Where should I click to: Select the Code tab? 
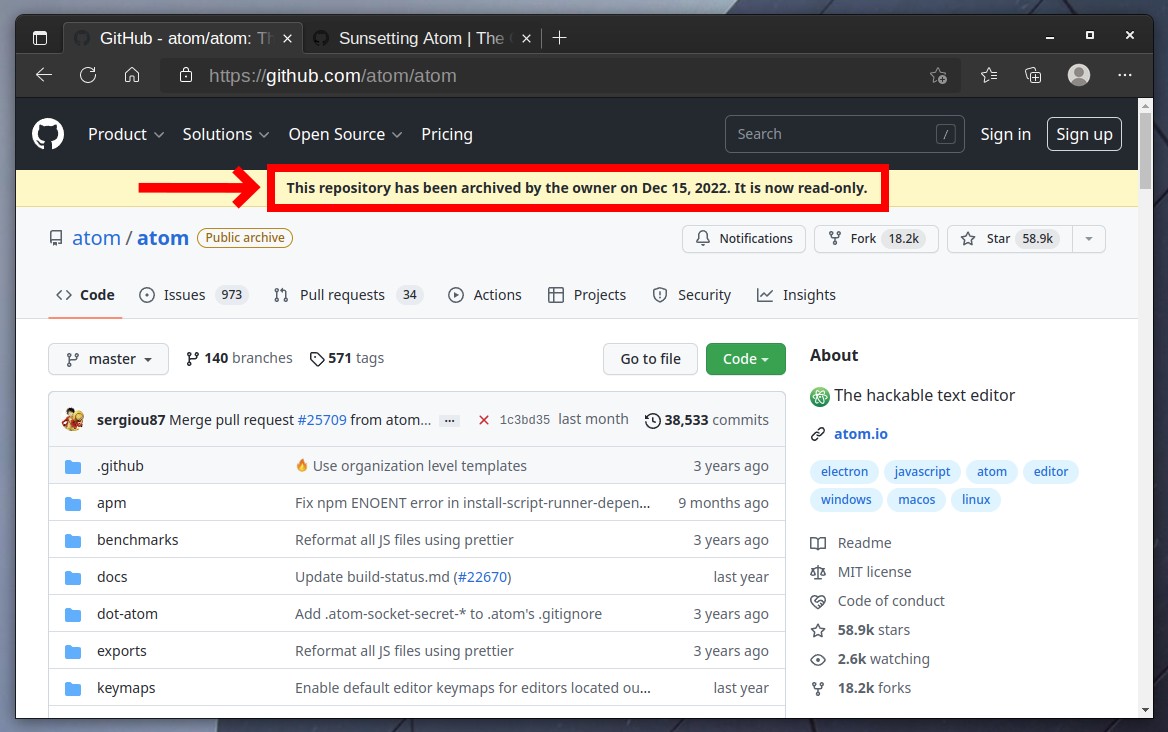[x=85, y=295]
